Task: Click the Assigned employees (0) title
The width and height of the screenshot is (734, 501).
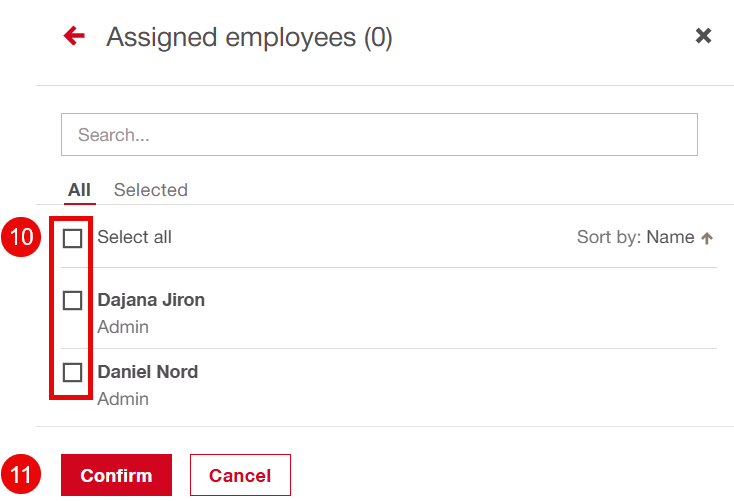Action: coord(249,38)
